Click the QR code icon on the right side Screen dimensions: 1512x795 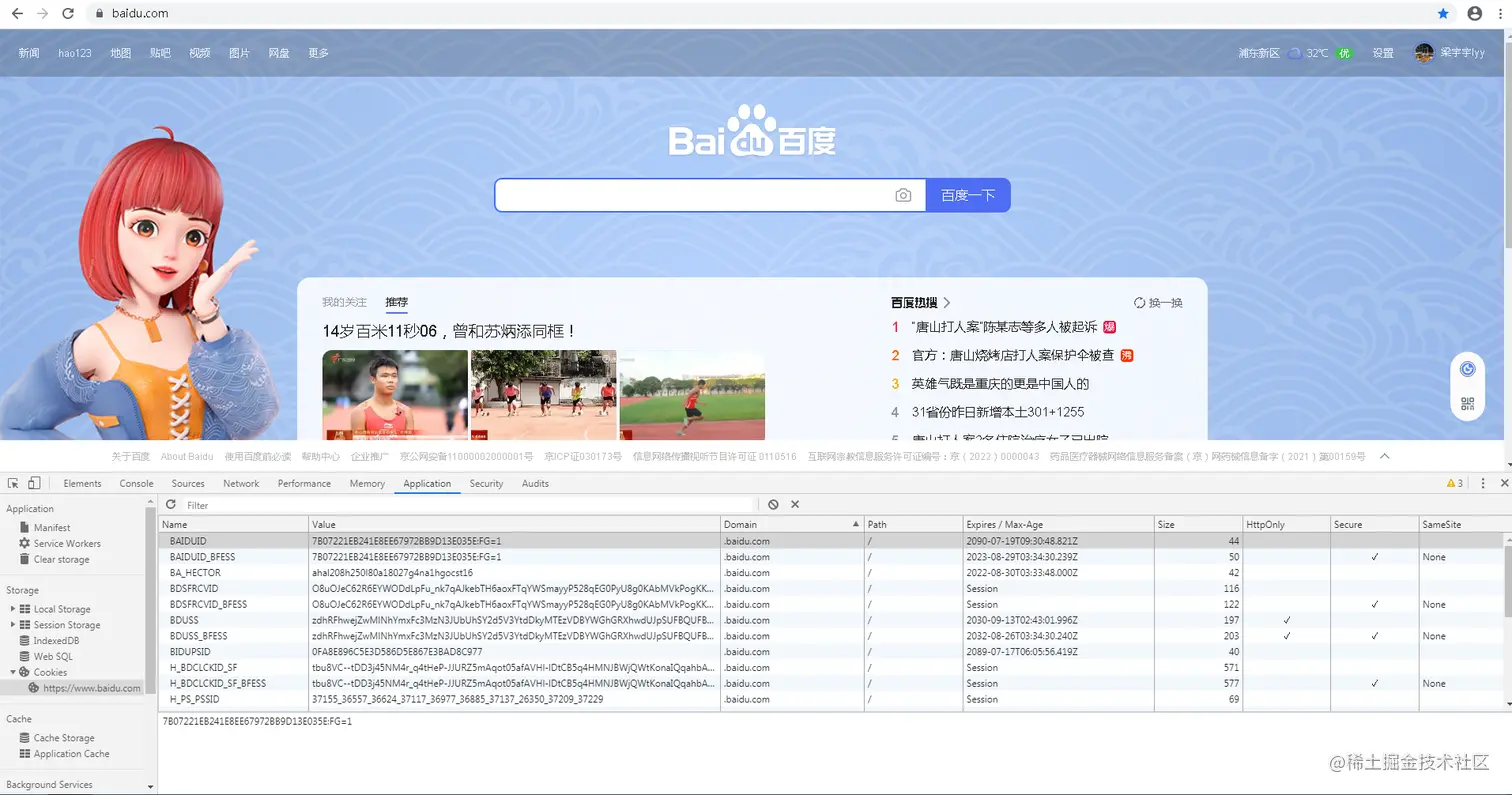click(x=1467, y=403)
